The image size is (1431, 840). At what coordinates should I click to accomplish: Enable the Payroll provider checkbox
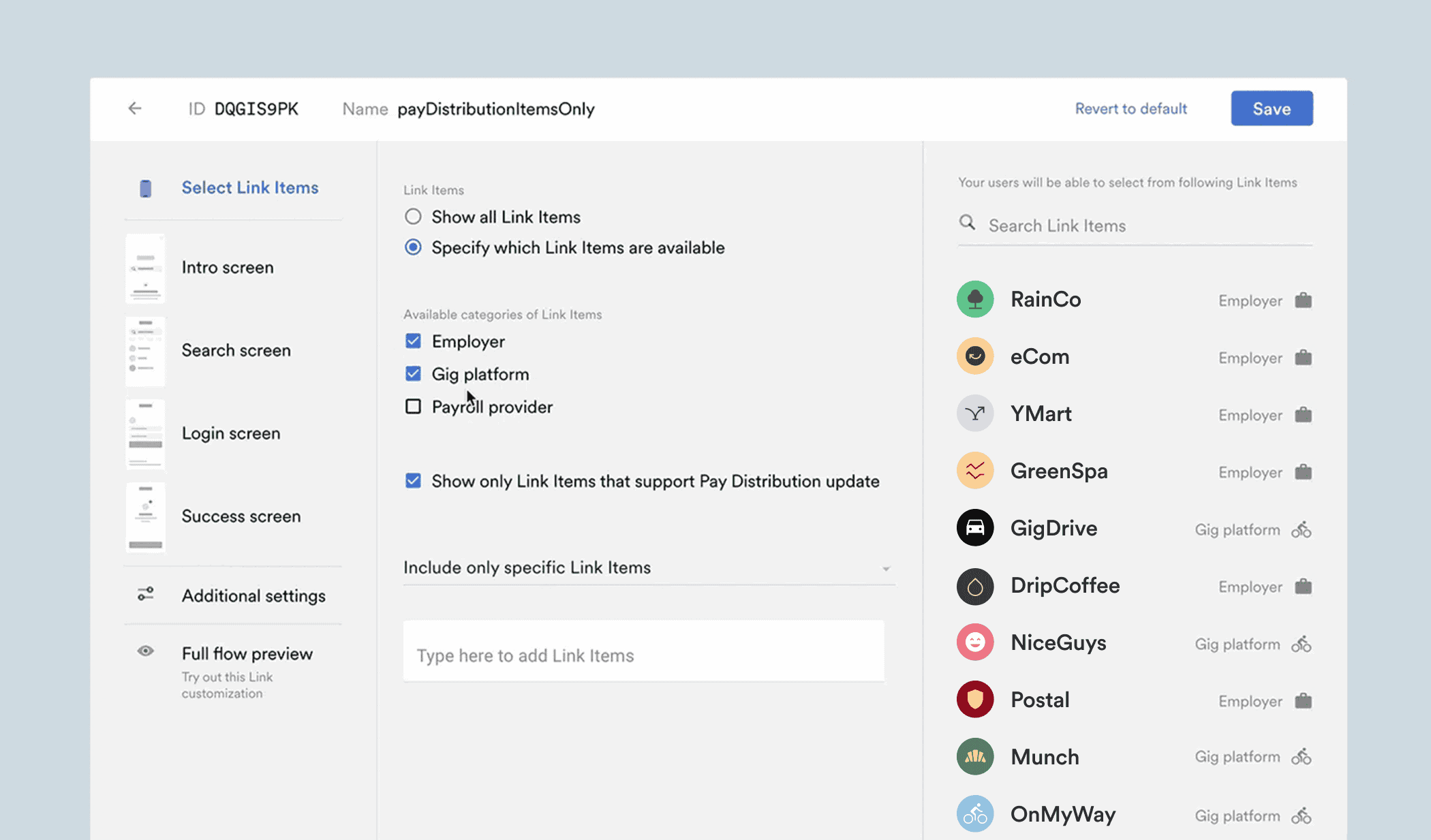click(x=413, y=406)
